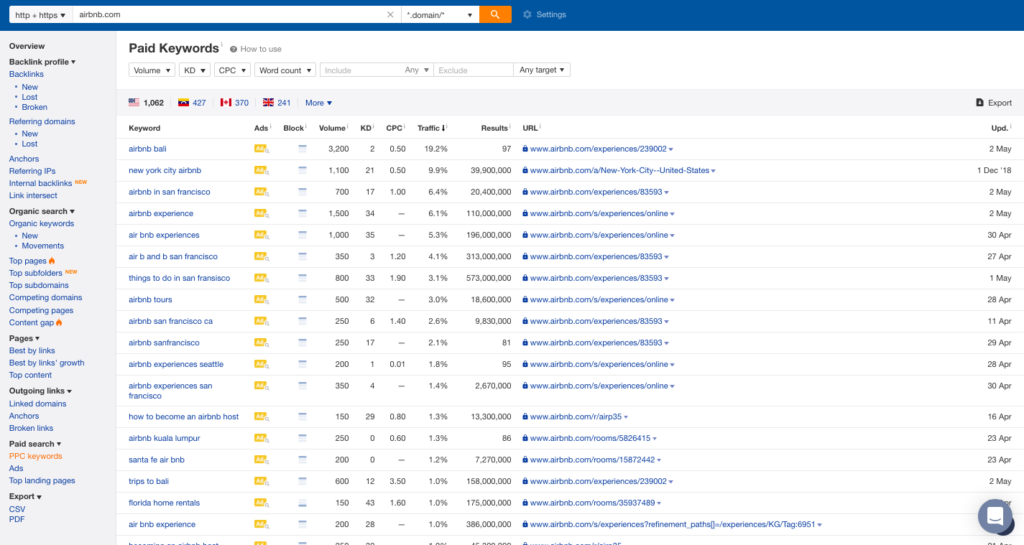The width and height of the screenshot is (1024, 545).
Task: Click the Block icon for santa fe air bnb
Action: [302, 459]
